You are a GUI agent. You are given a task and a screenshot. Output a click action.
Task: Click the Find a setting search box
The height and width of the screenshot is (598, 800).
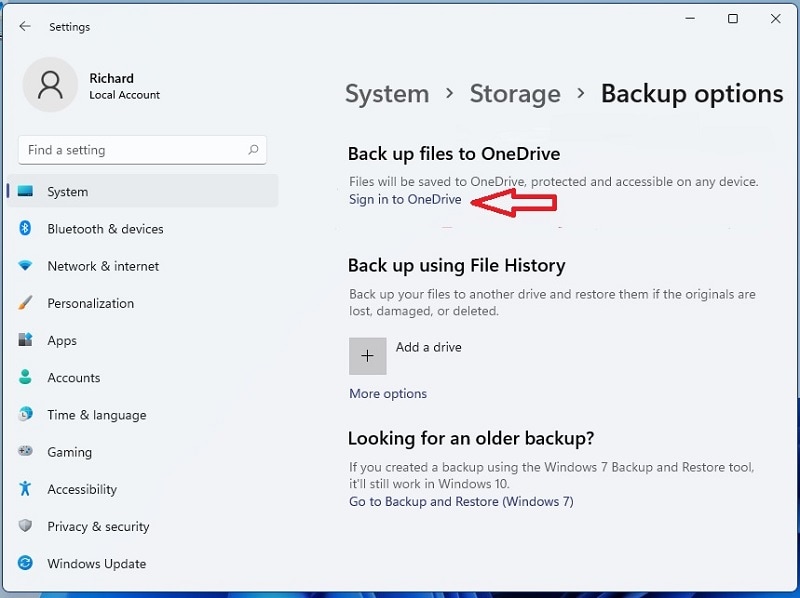[130, 150]
